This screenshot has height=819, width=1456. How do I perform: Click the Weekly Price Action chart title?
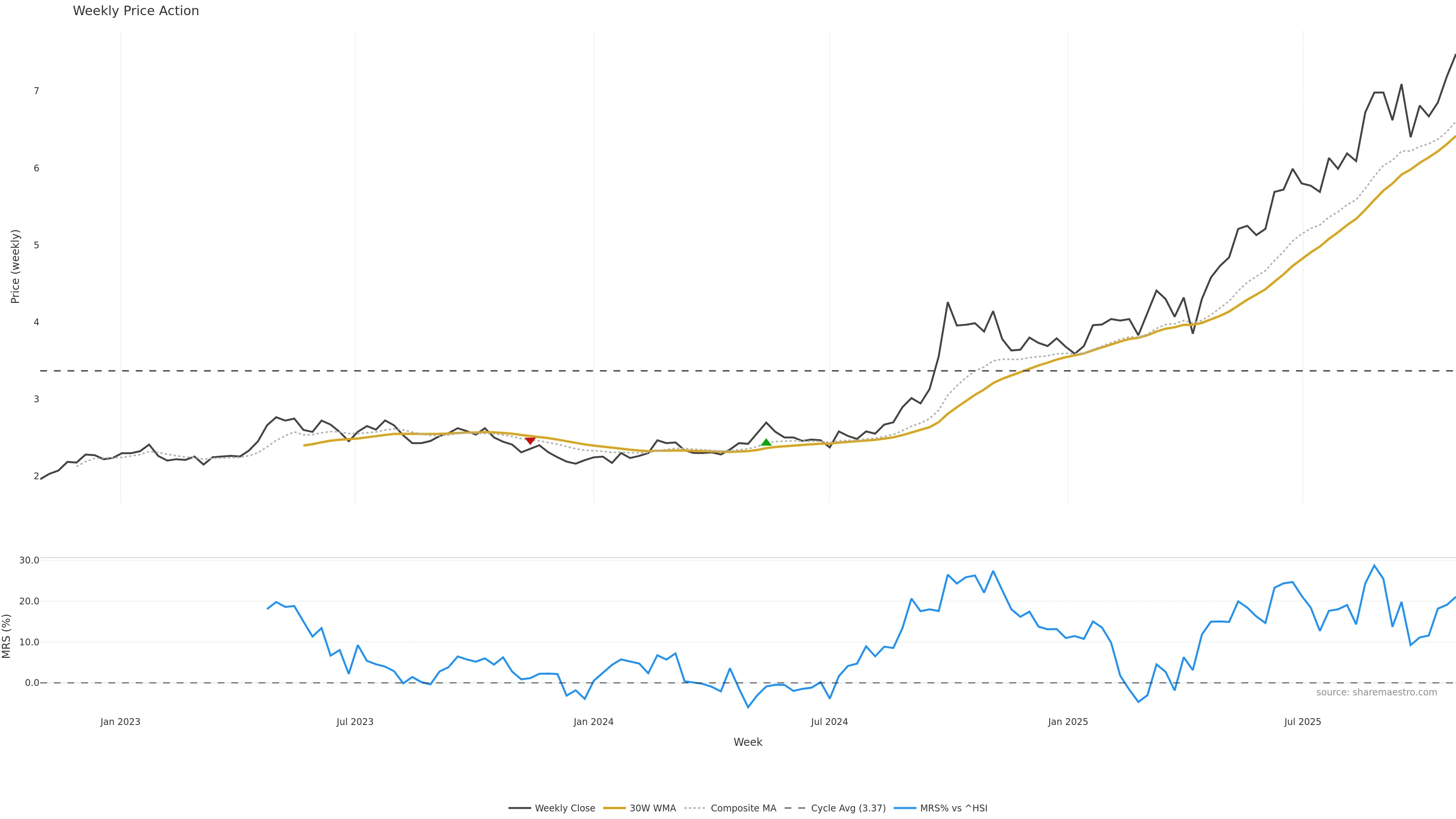coord(136,11)
